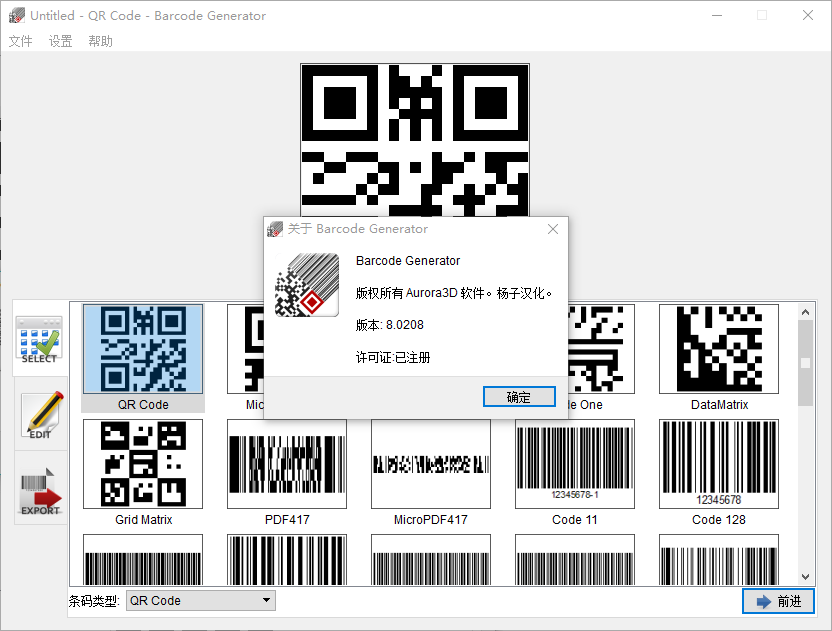Screen dimensions: 832x631
Task: Click the Barcode Generator logo in About dialog
Action: pos(307,285)
